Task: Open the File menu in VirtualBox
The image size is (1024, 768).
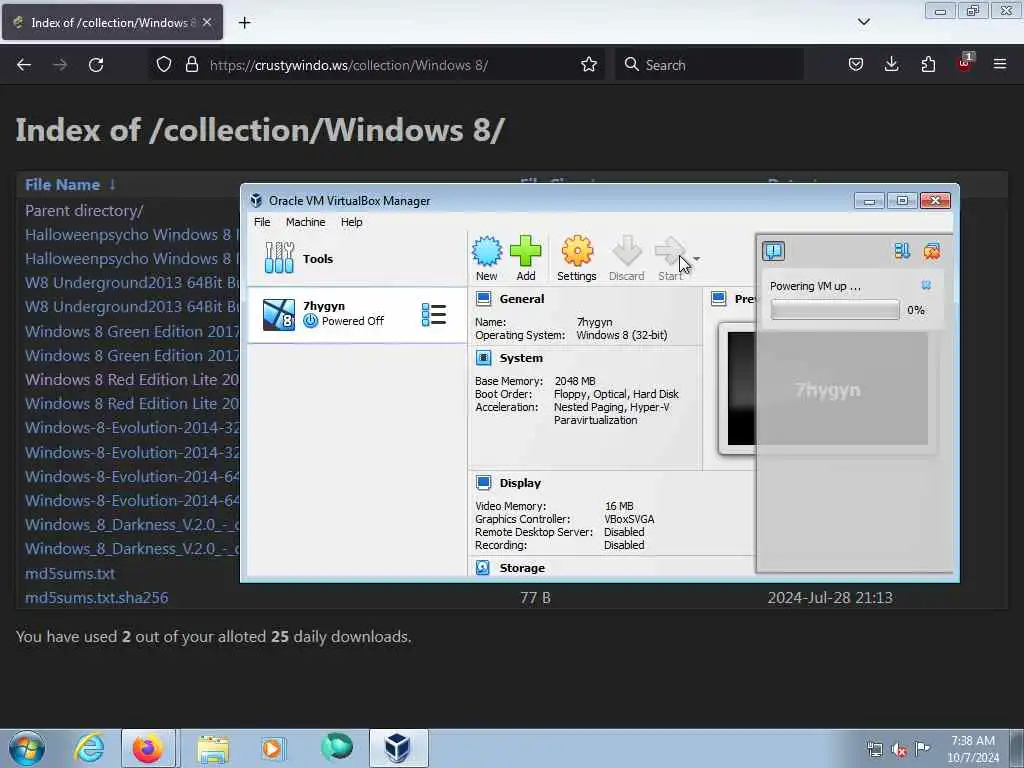Action: coord(262,222)
